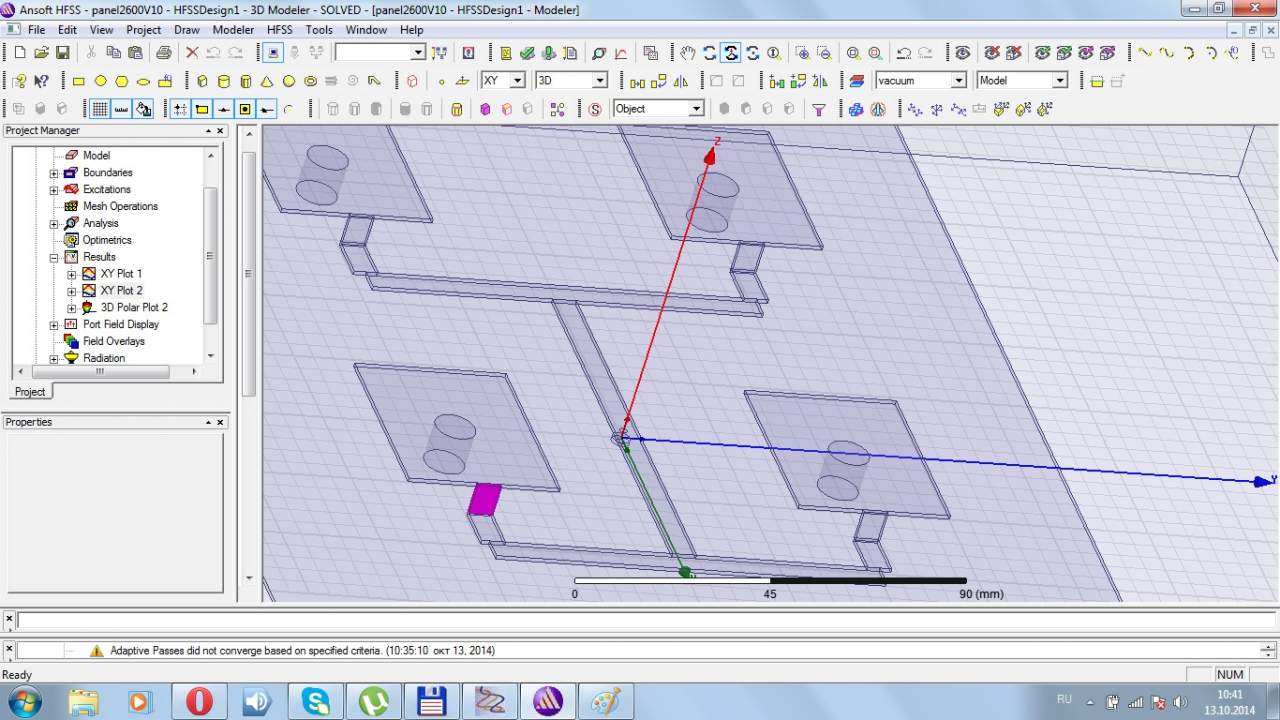Click the Draw rectangle tool

(79, 81)
